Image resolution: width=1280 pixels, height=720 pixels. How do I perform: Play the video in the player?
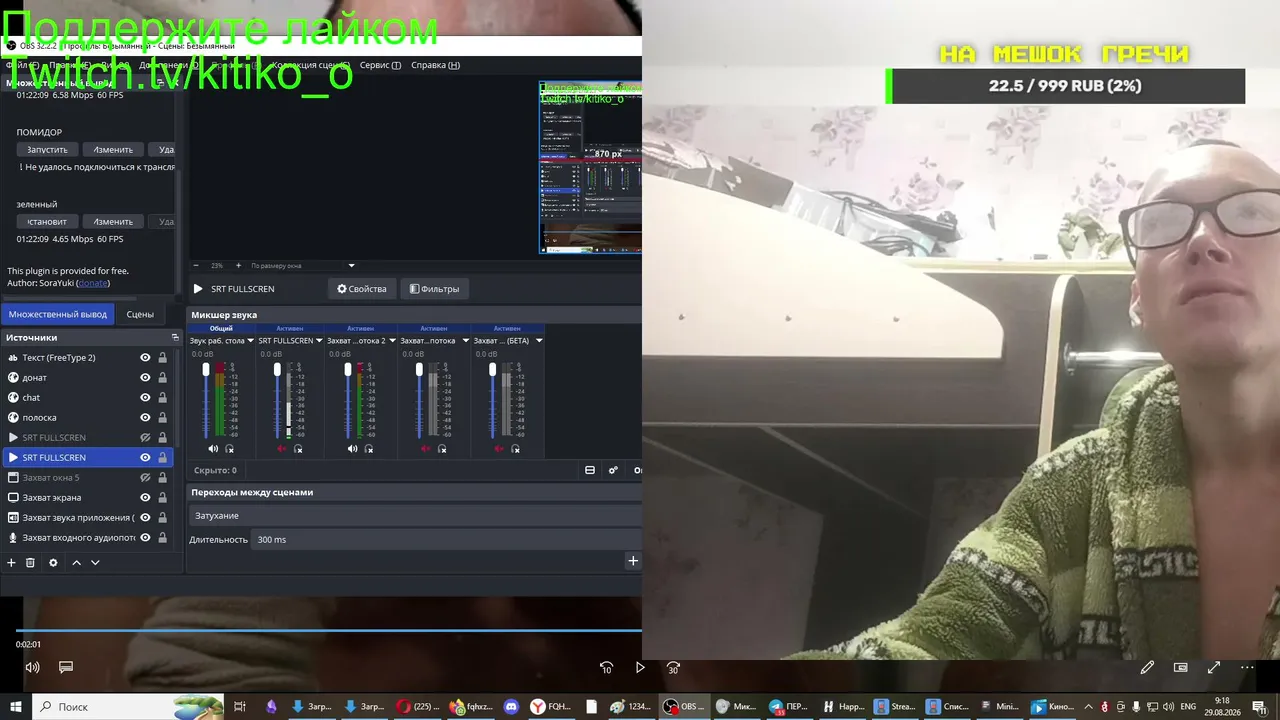pyautogui.click(x=640, y=667)
